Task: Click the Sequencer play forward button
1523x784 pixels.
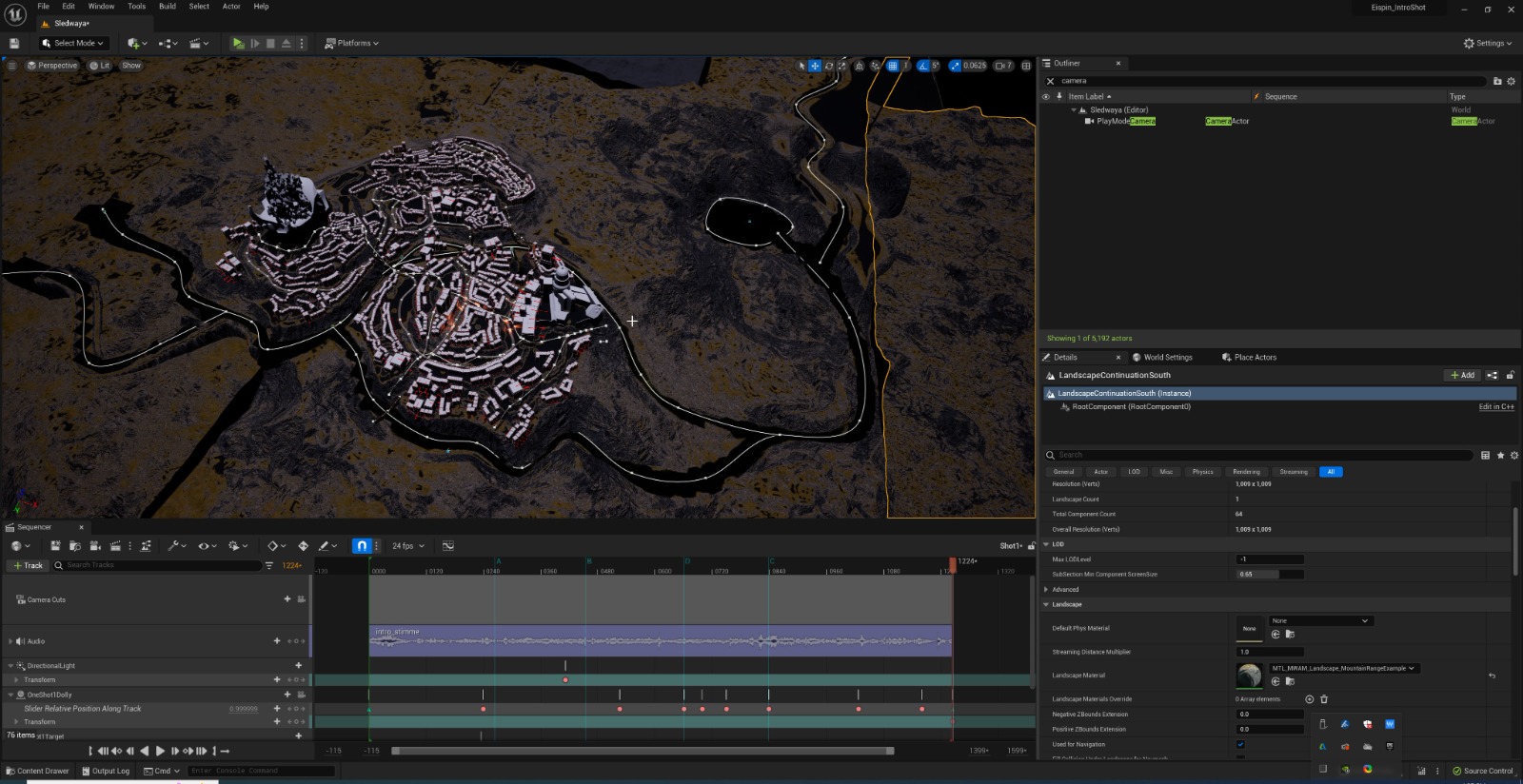Action: pyautogui.click(x=160, y=751)
